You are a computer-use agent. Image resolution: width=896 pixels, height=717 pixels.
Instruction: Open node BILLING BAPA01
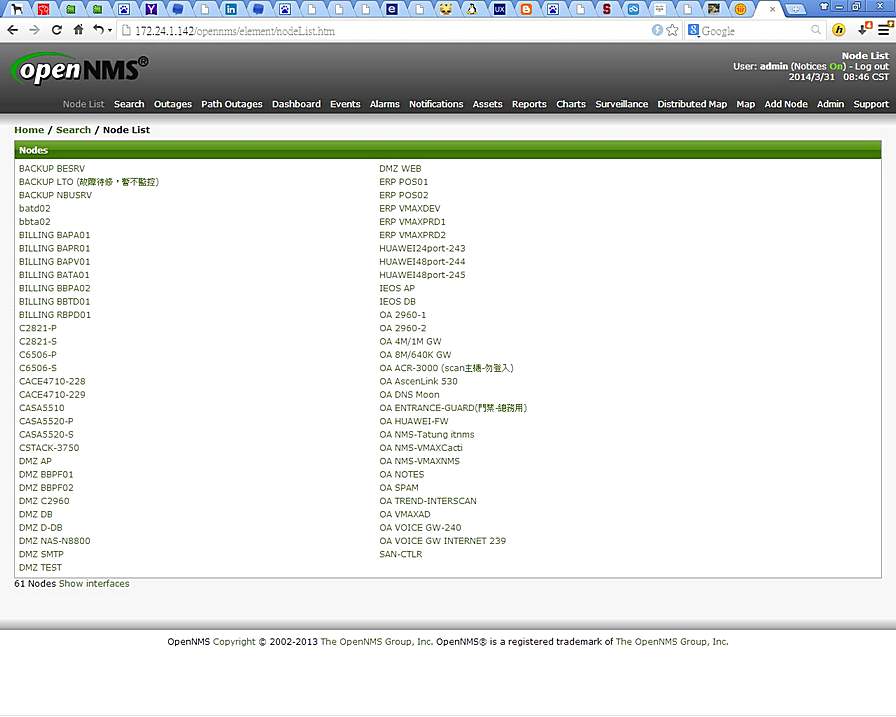coord(54,235)
